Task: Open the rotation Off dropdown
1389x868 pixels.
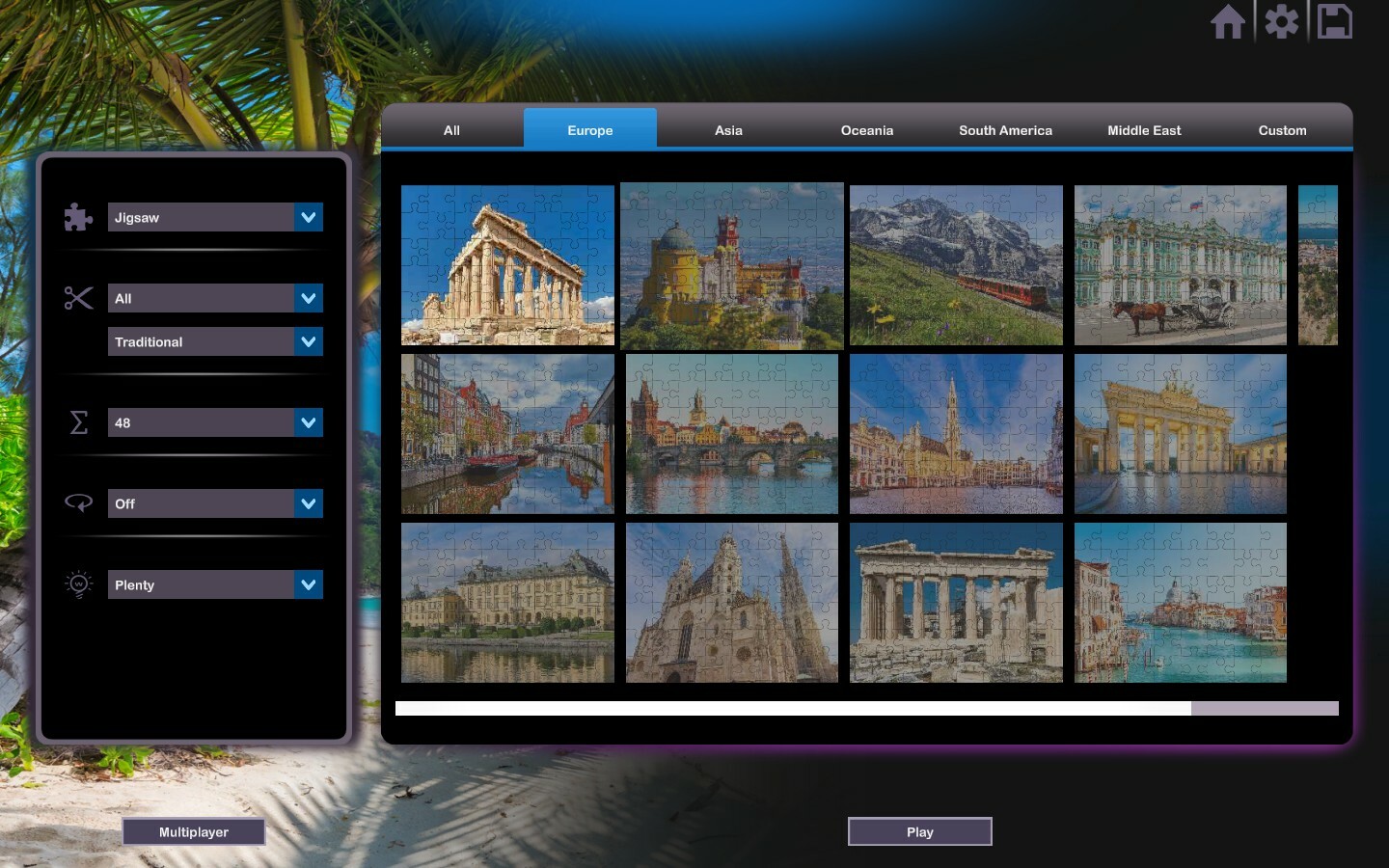Action: coord(215,502)
